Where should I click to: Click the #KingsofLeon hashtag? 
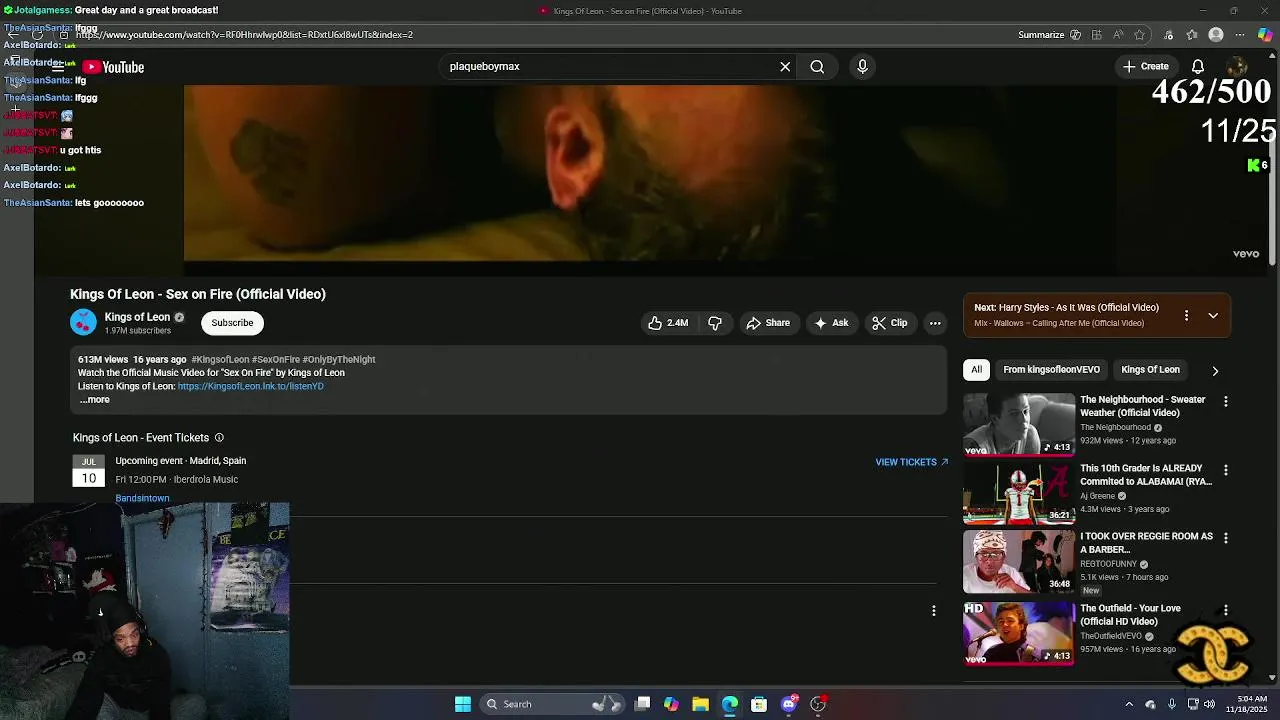[220, 360]
